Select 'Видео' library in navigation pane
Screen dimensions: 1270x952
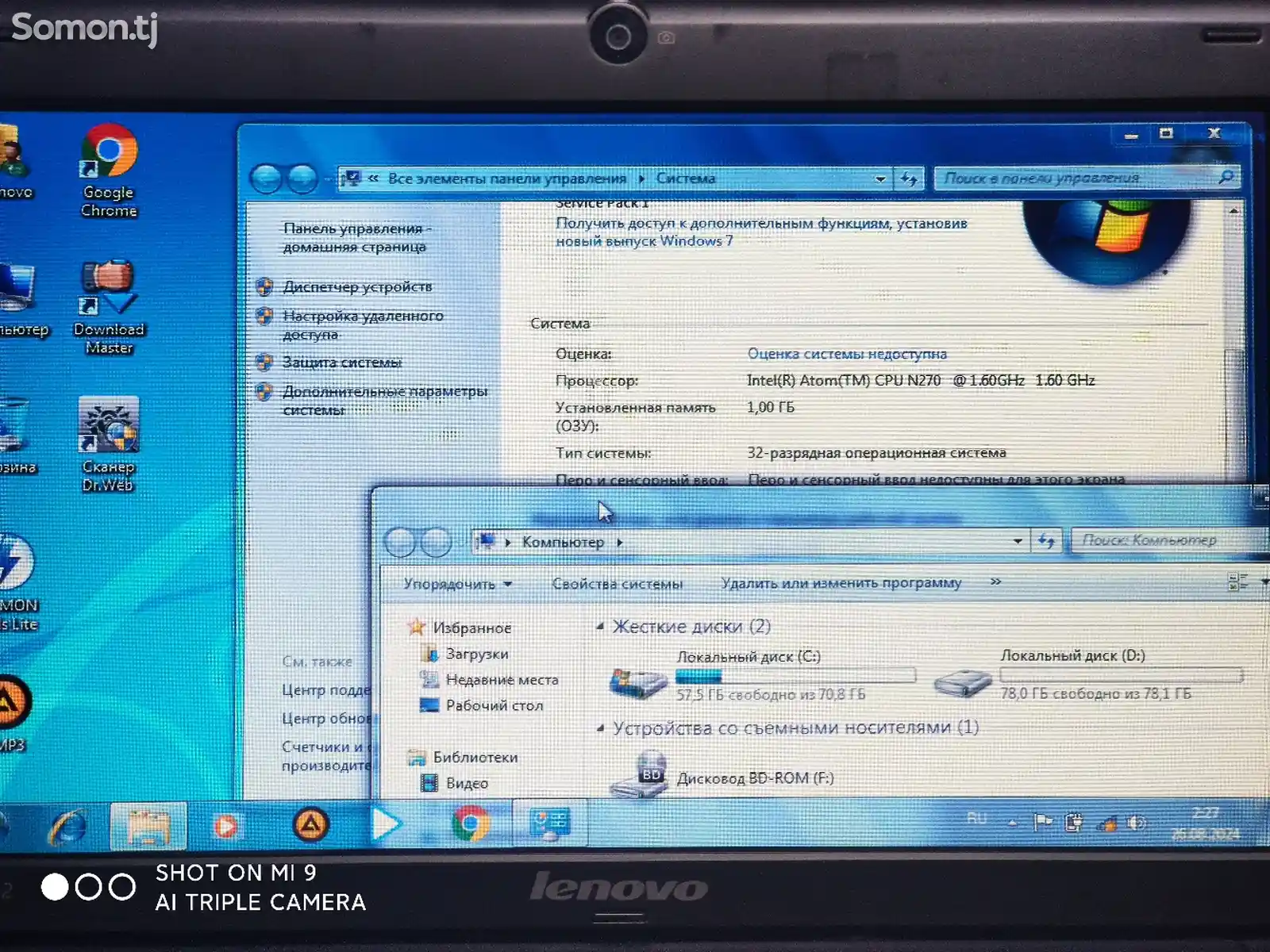(x=467, y=783)
